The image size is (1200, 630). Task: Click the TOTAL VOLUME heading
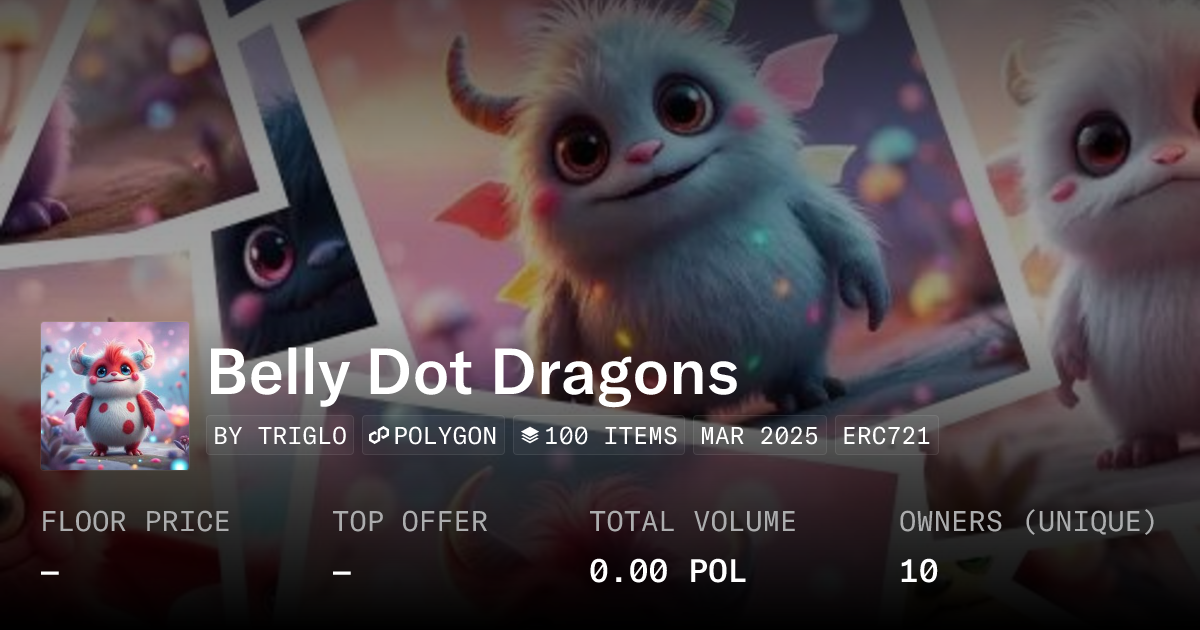point(693,522)
